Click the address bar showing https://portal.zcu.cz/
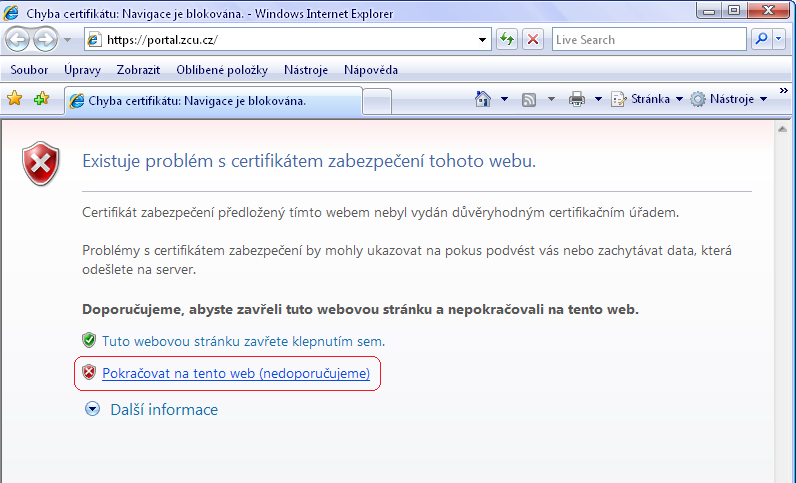 (288, 40)
